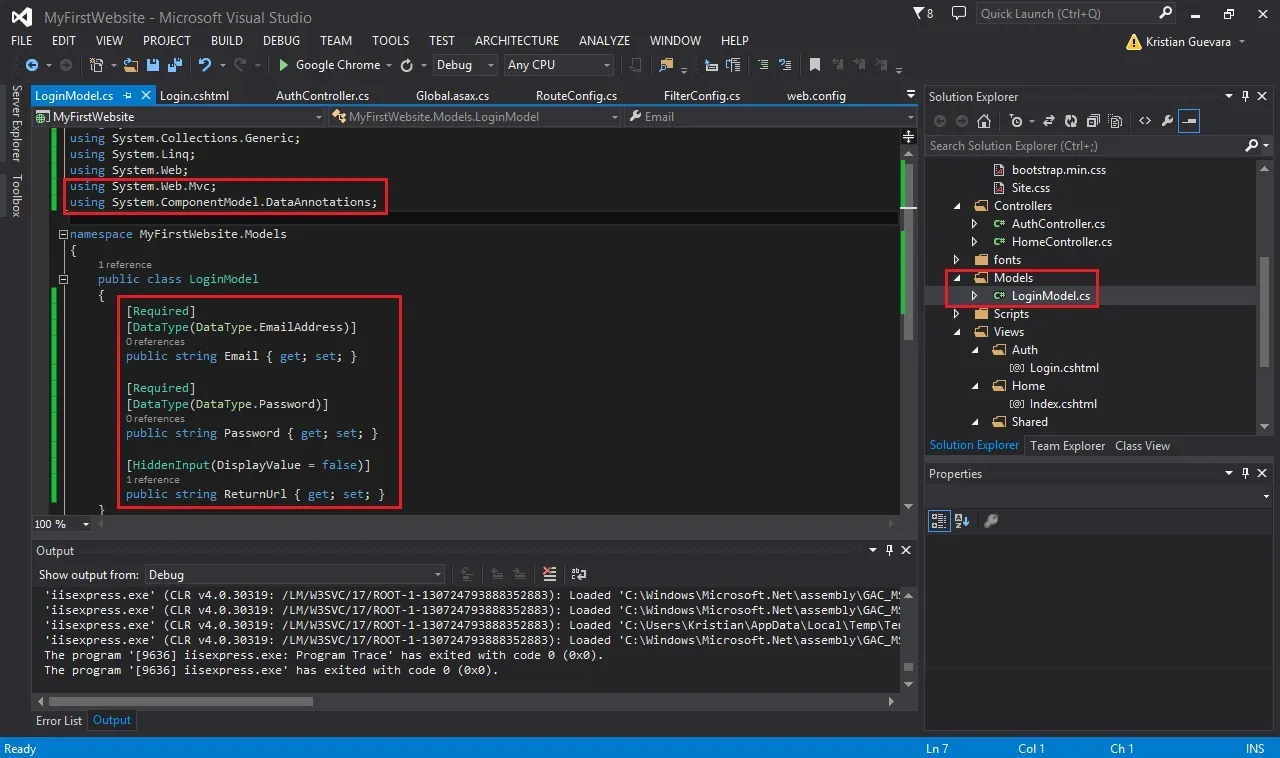Toggle auto-hide pin on Solution Explorer
The width and height of the screenshot is (1280, 758).
(x=1246, y=96)
